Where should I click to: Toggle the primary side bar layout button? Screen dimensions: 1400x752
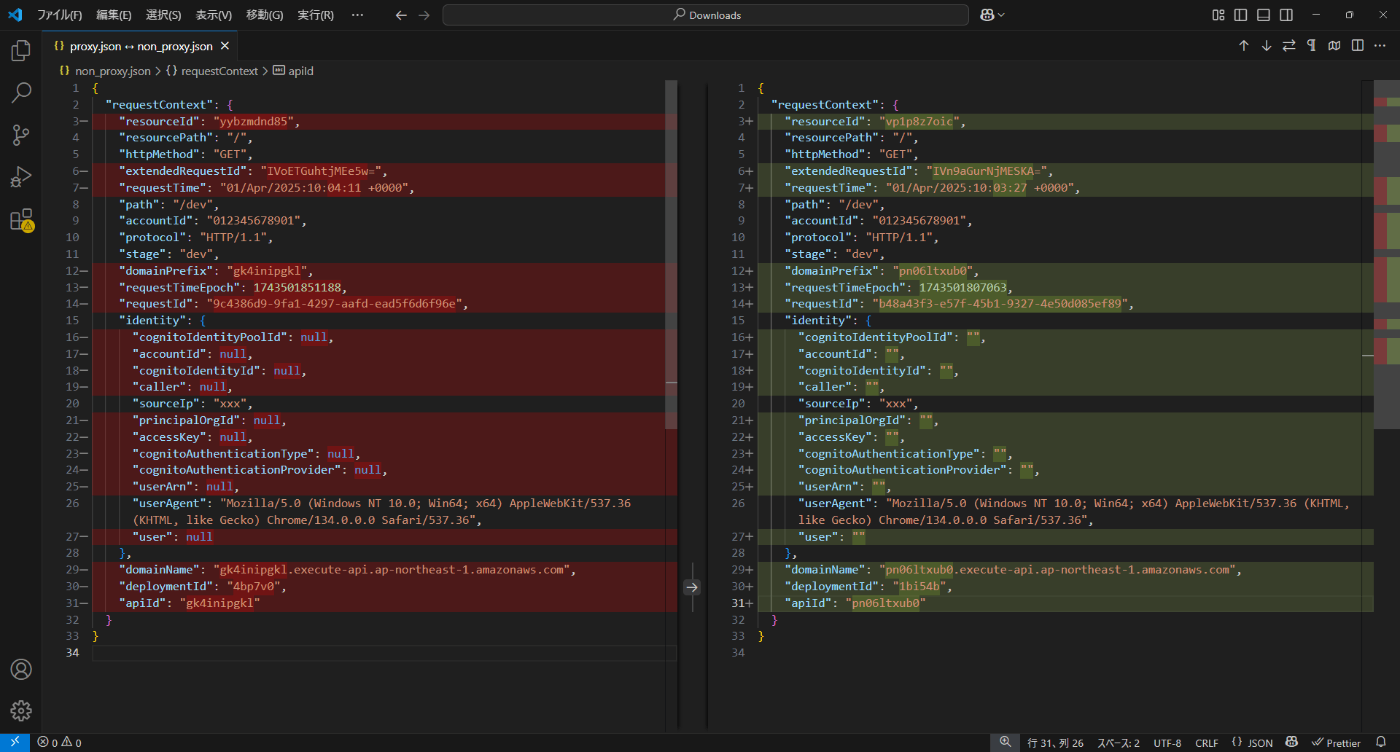pyautogui.click(x=1241, y=15)
